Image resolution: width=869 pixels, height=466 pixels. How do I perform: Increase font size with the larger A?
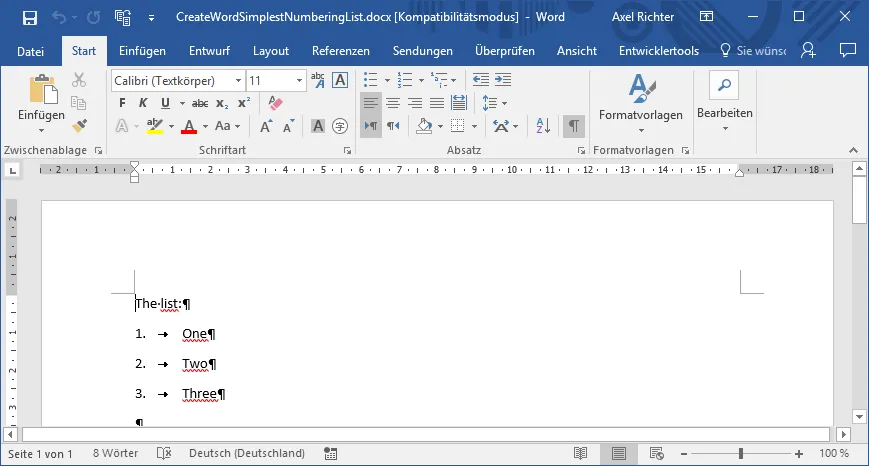(266, 127)
